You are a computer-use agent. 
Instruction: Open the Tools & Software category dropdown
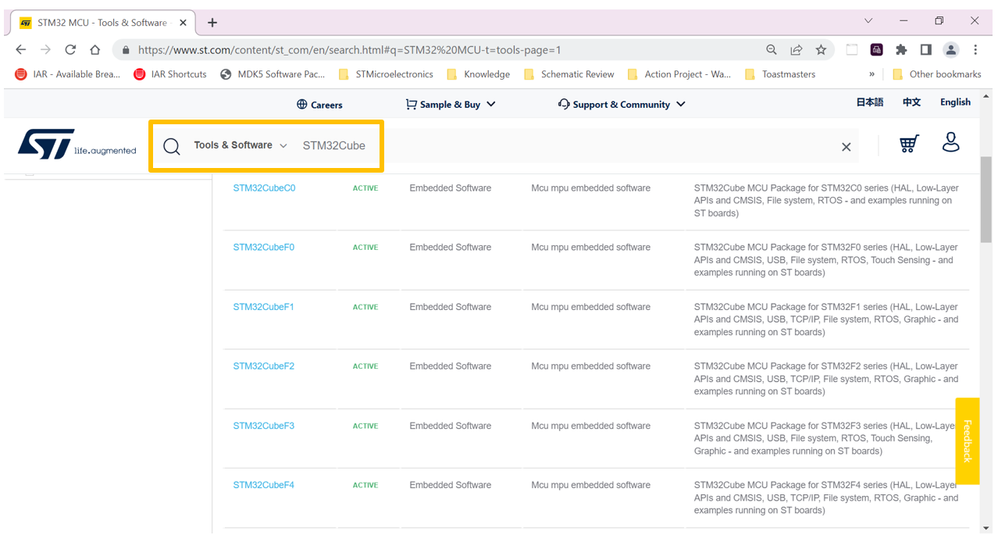(240, 145)
